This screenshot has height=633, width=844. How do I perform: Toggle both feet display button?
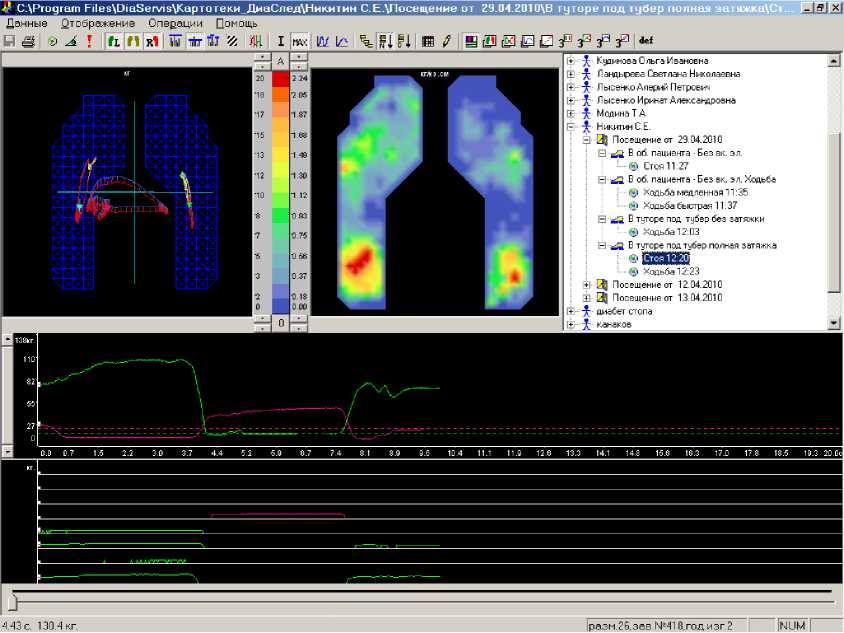[132, 42]
